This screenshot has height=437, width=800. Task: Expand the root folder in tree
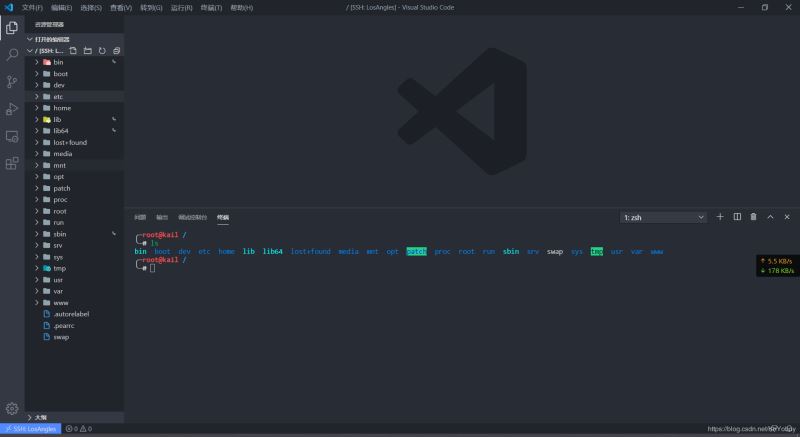[74, 211]
